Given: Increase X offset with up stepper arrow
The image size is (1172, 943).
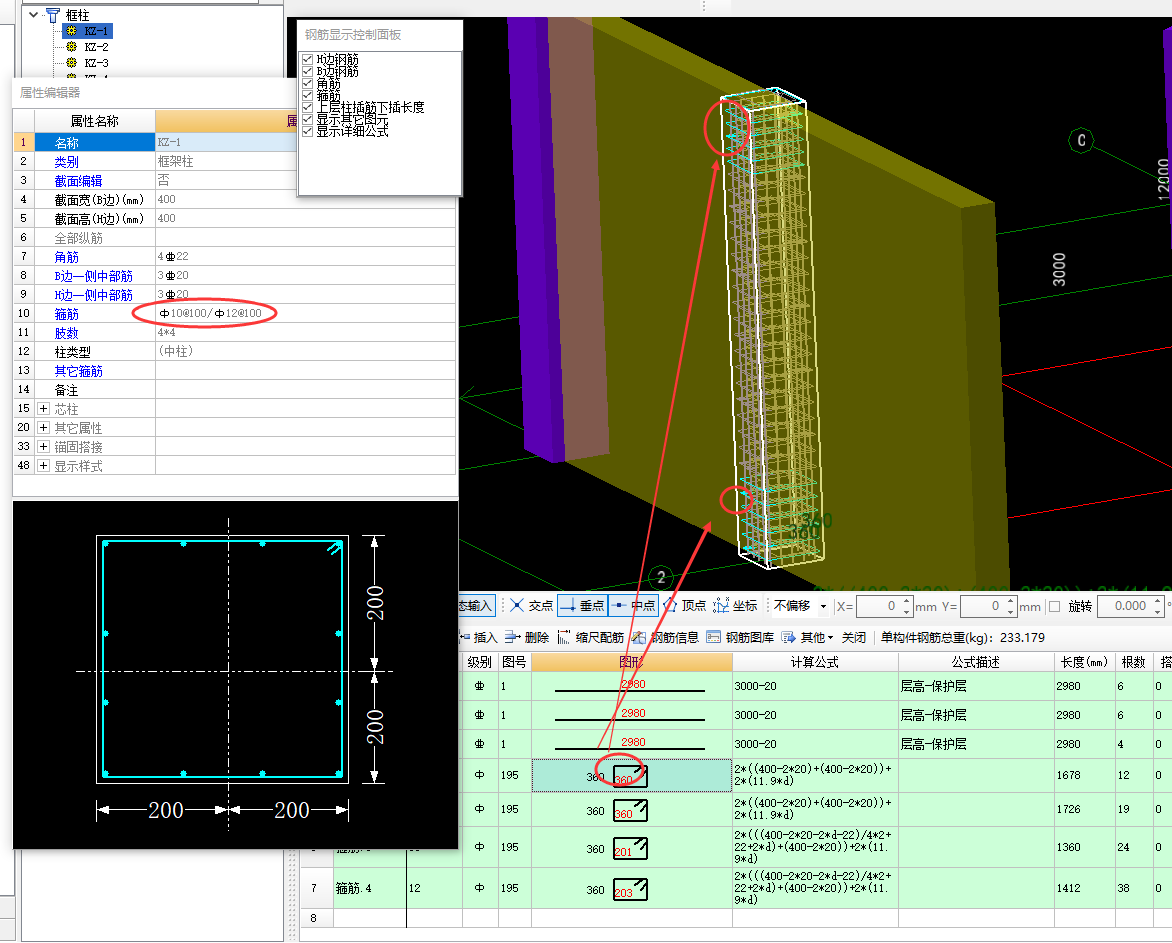Looking at the screenshot, I should (907, 601).
